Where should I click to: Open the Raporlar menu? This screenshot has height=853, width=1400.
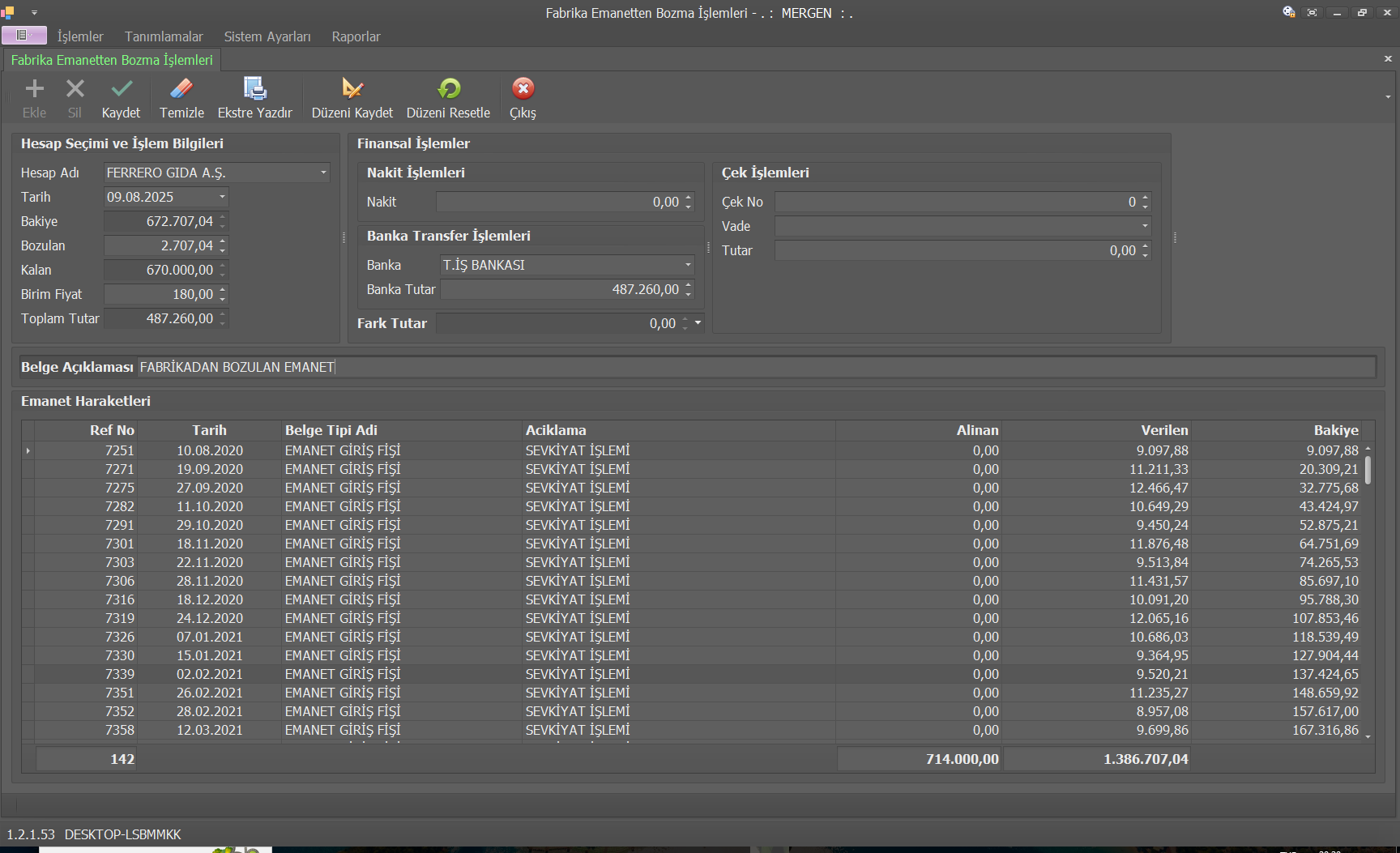coord(356,36)
